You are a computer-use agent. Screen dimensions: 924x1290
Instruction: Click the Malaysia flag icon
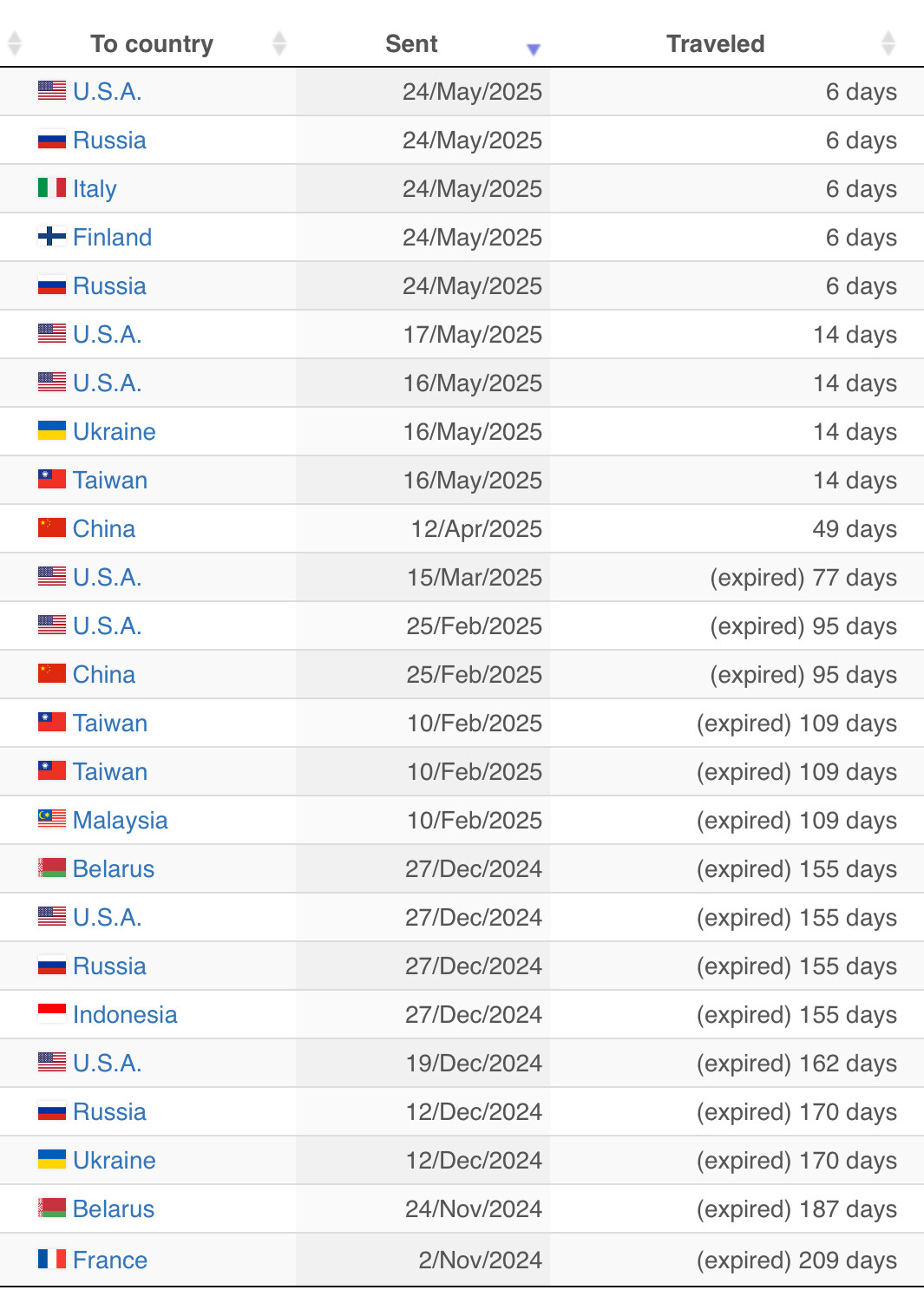click(x=52, y=819)
